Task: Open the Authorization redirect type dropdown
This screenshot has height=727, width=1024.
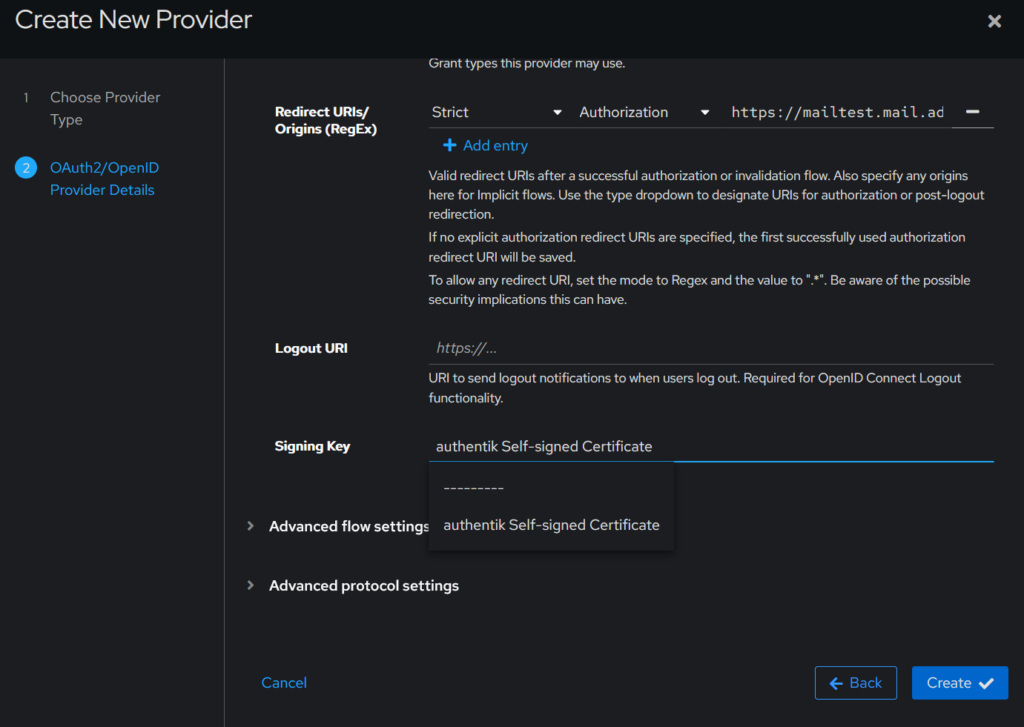Action: coord(644,112)
